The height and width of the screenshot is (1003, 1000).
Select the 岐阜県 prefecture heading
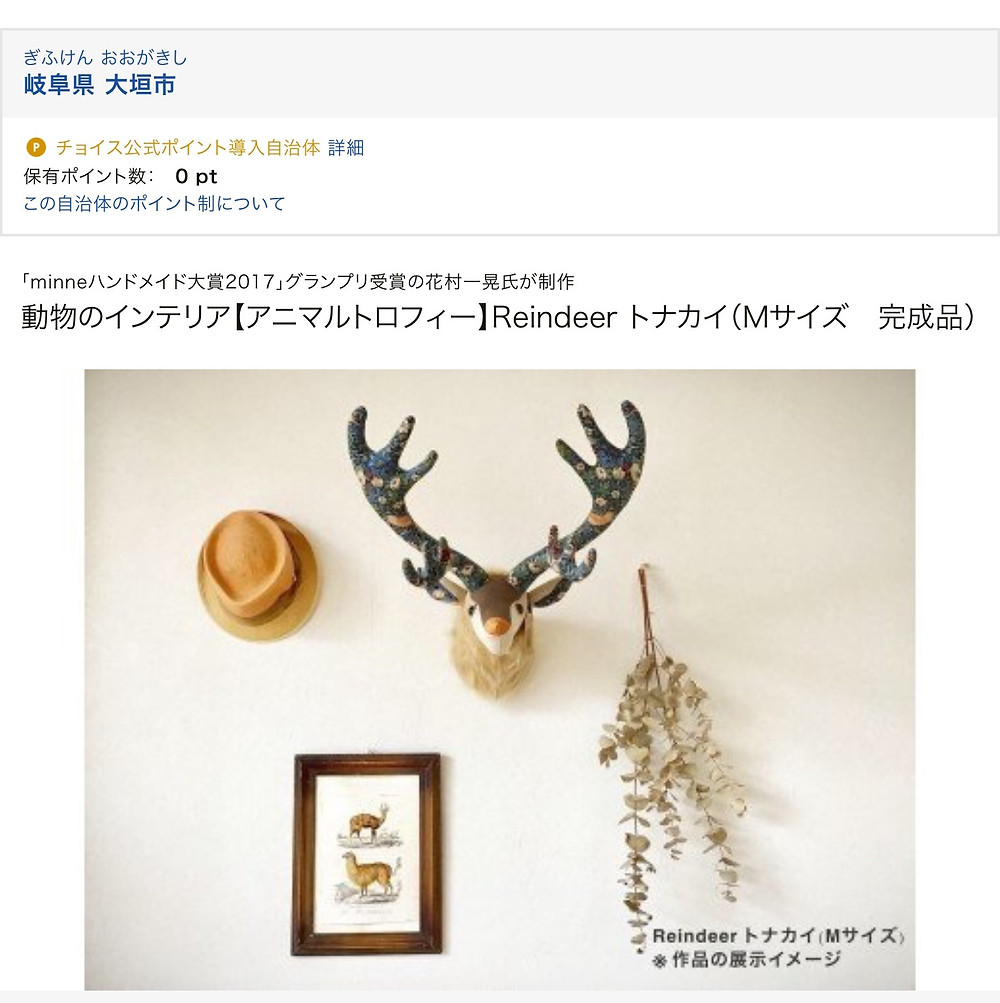click(x=59, y=84)
